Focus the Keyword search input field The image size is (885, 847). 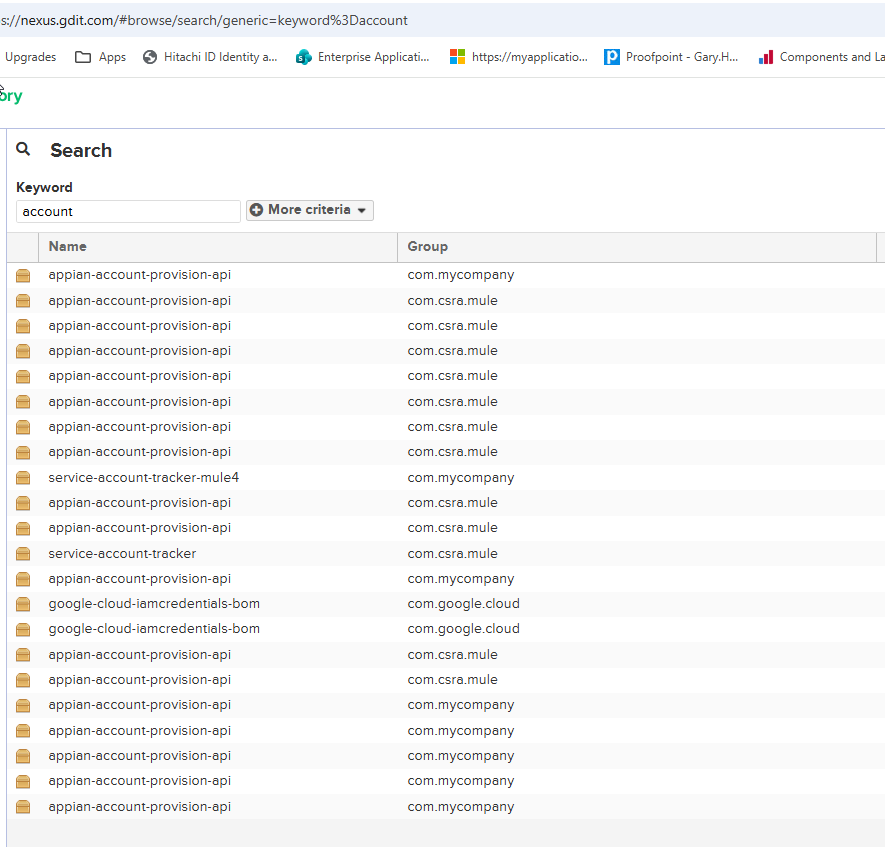[128, 211]
